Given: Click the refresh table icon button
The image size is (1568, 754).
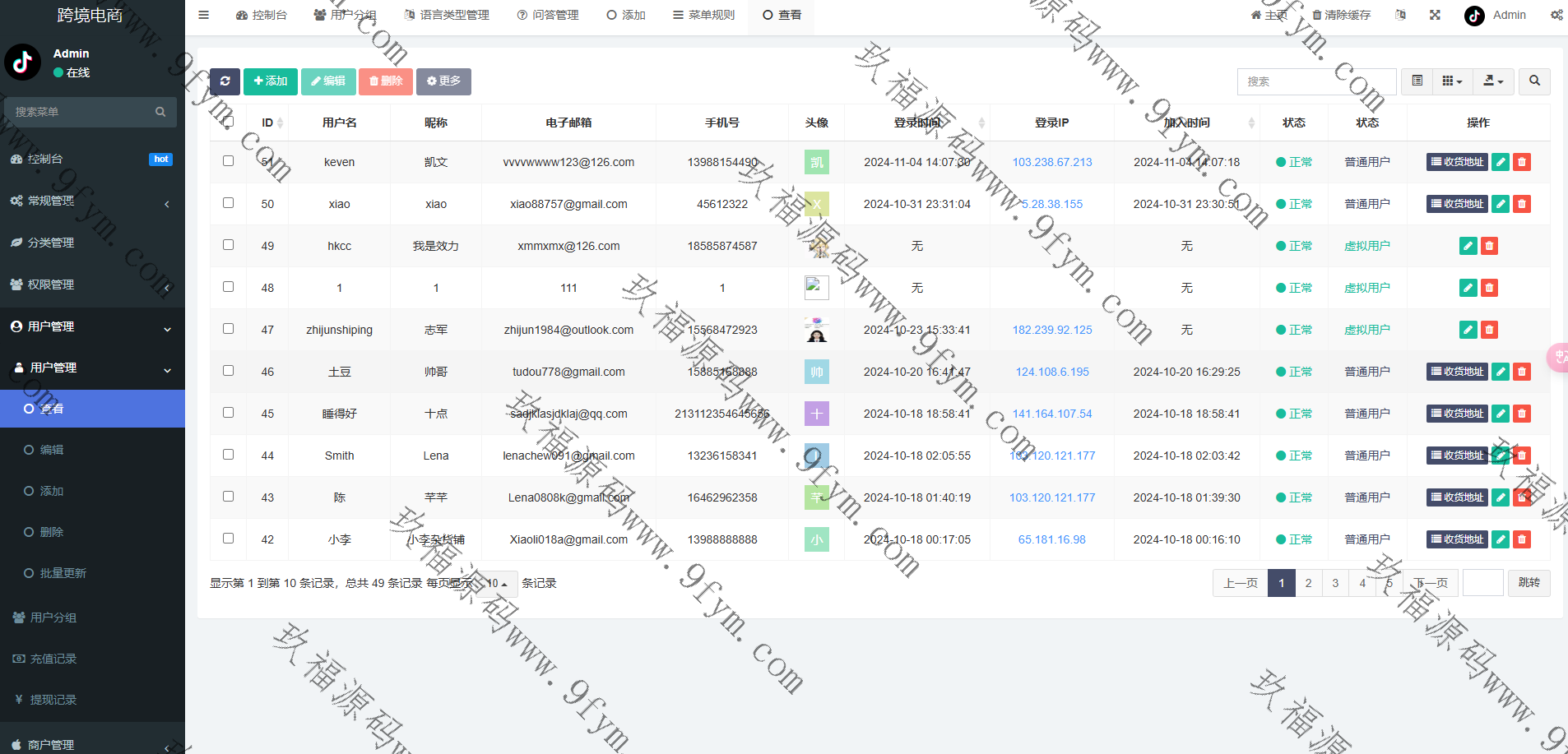Looking at the screenshot, I should 225,81.
